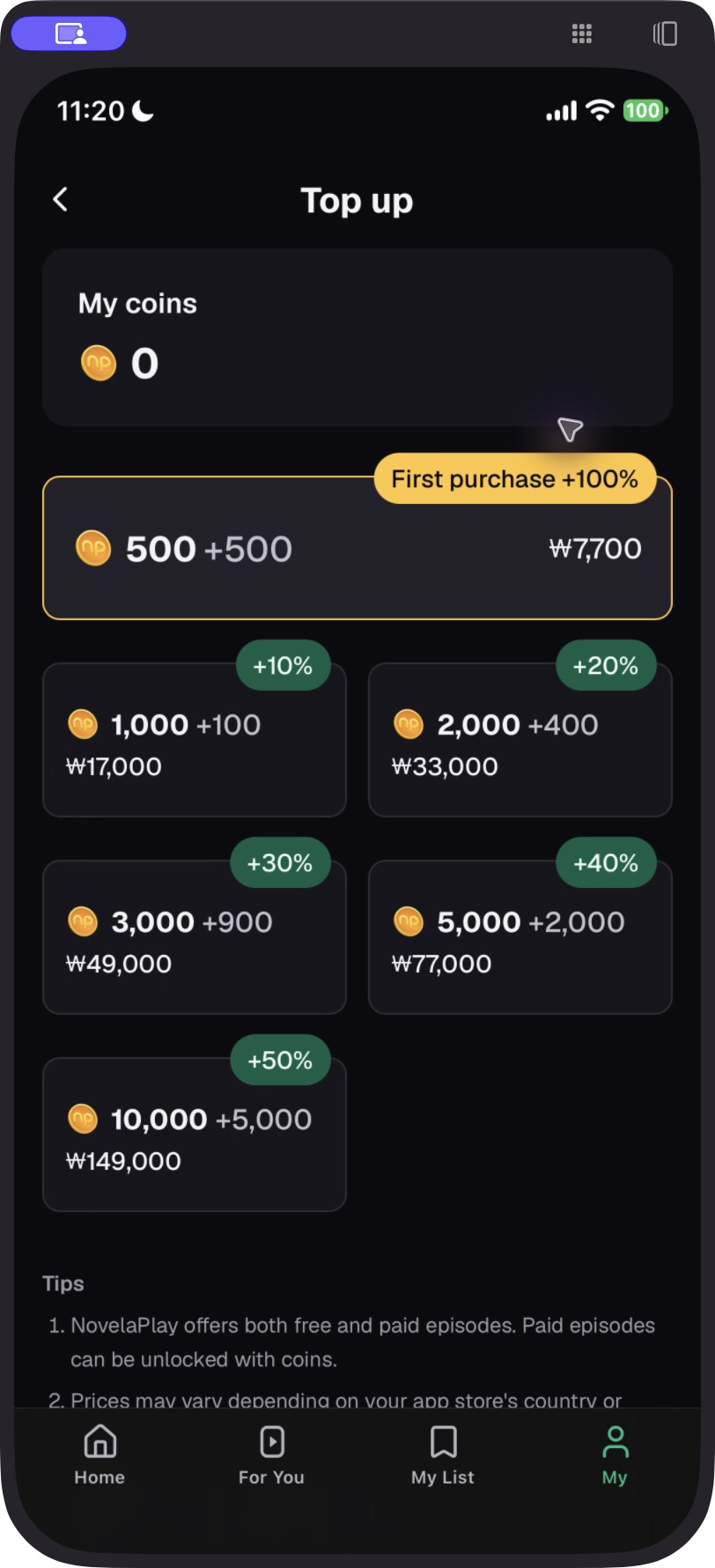Tap the Tips heading text
Image resolution: width=715 pixels, height=1568 pixels.
(x=63, y=1283)
